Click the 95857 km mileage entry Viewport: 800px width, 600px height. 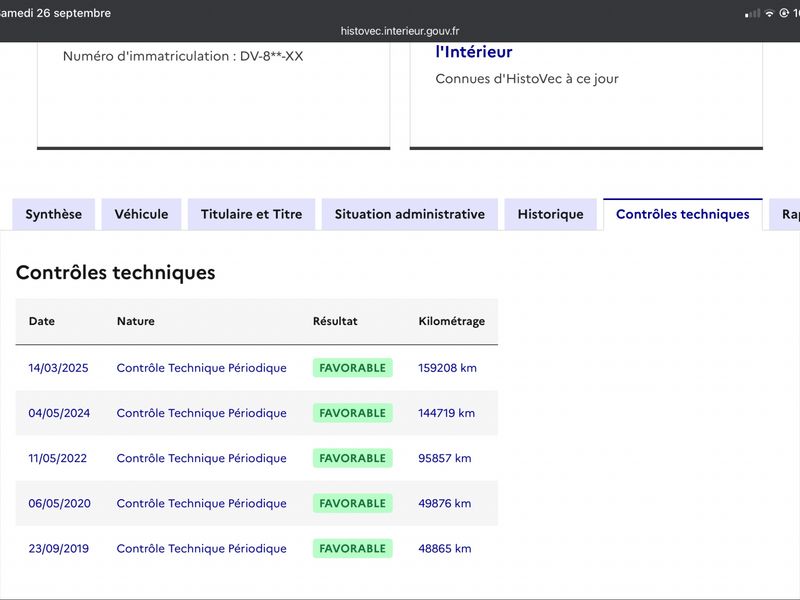pyautogui.click(x=444, y=458)
